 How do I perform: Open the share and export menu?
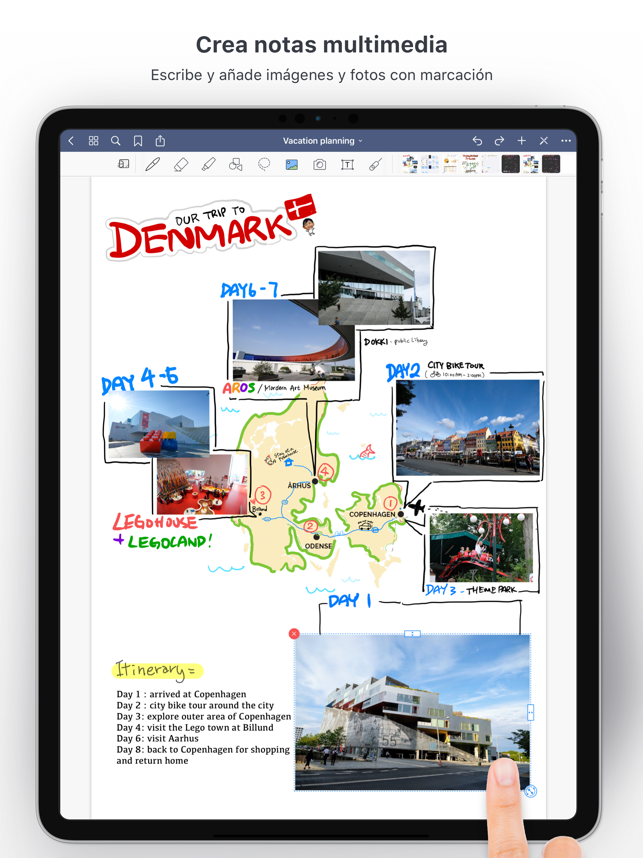coord(160,141)
